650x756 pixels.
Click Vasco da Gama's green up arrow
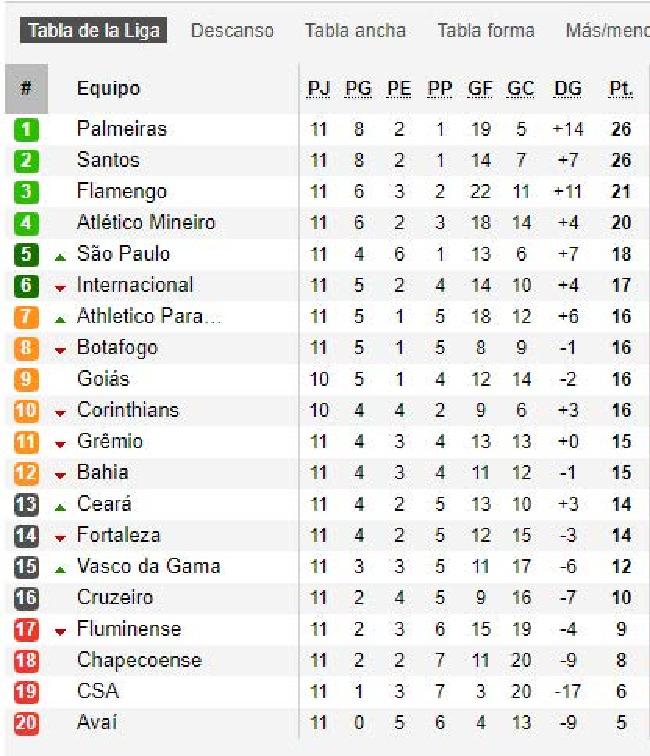pos(60,570)
